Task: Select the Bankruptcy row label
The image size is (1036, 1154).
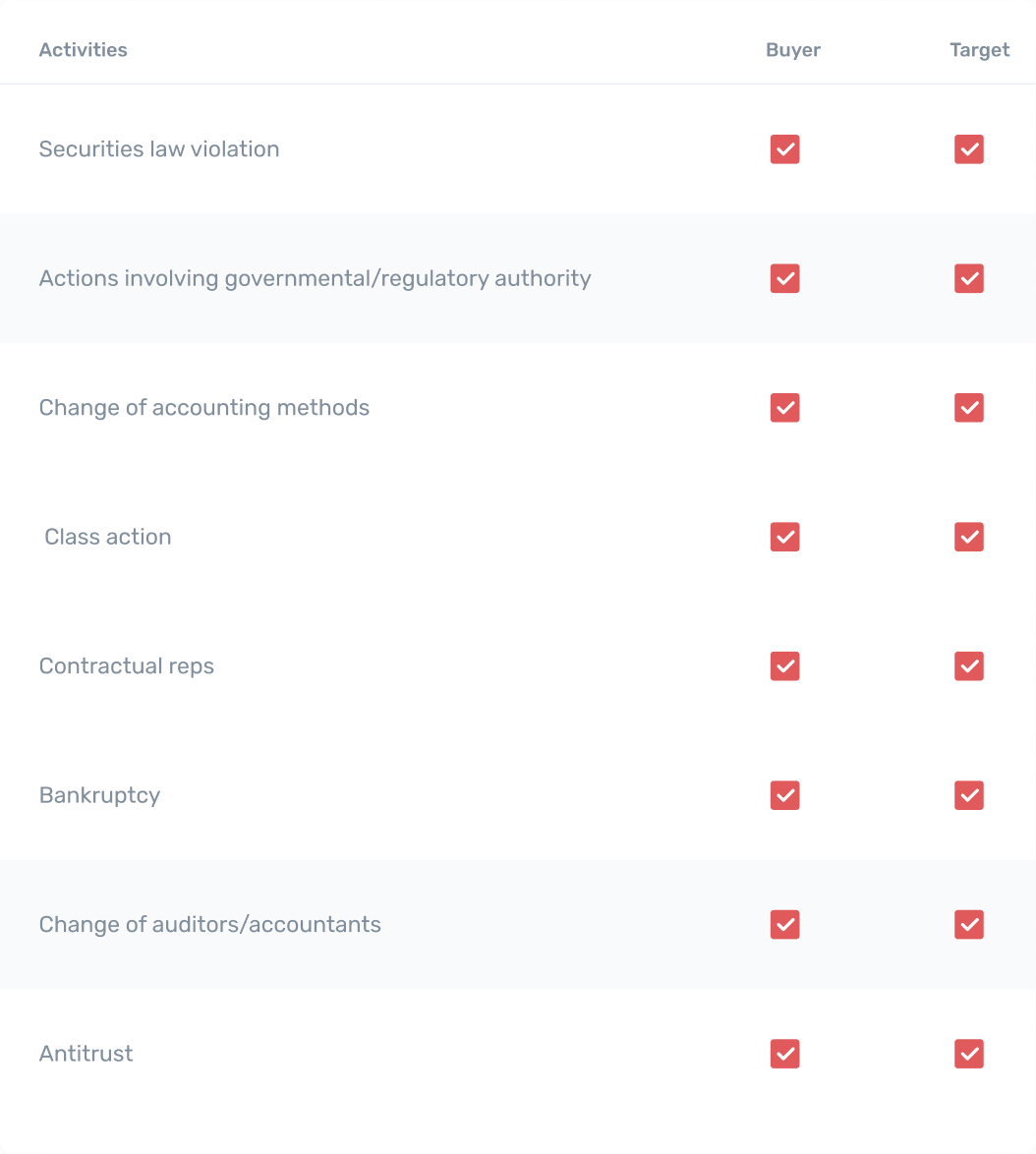Action: (x=99, y=795)
